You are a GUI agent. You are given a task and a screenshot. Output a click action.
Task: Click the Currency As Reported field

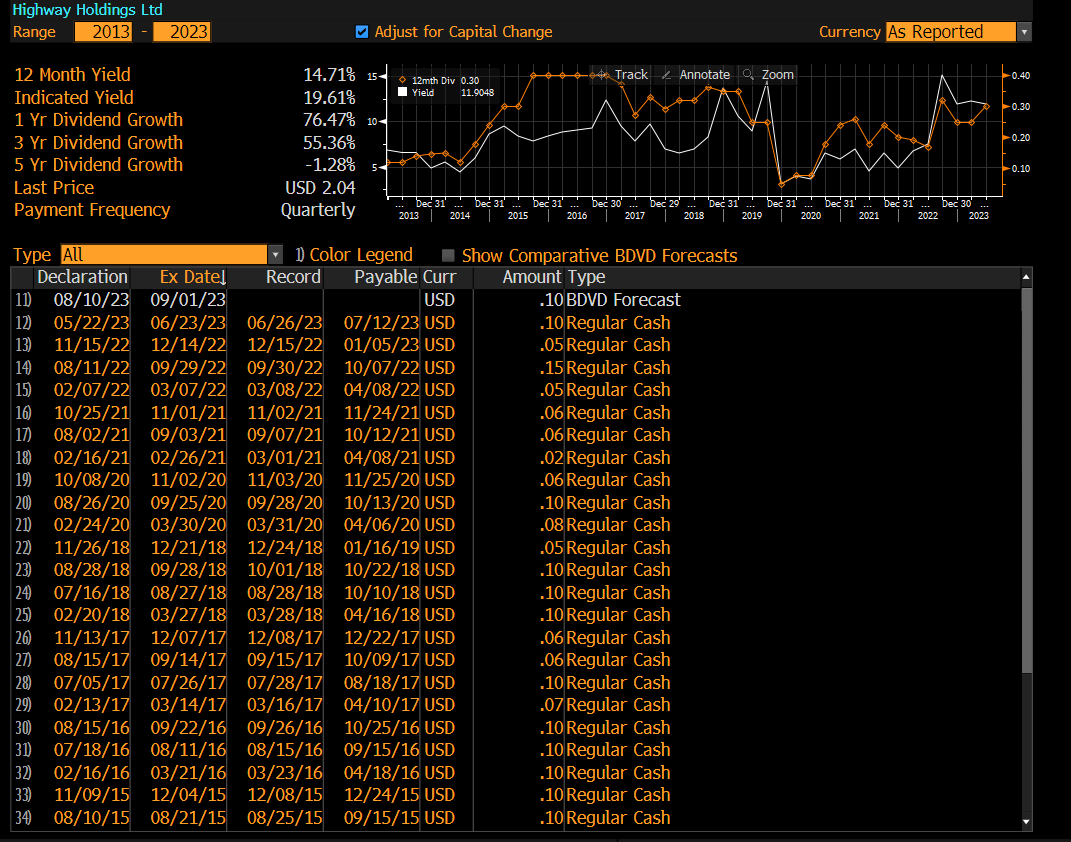click(x=950, y=32)
